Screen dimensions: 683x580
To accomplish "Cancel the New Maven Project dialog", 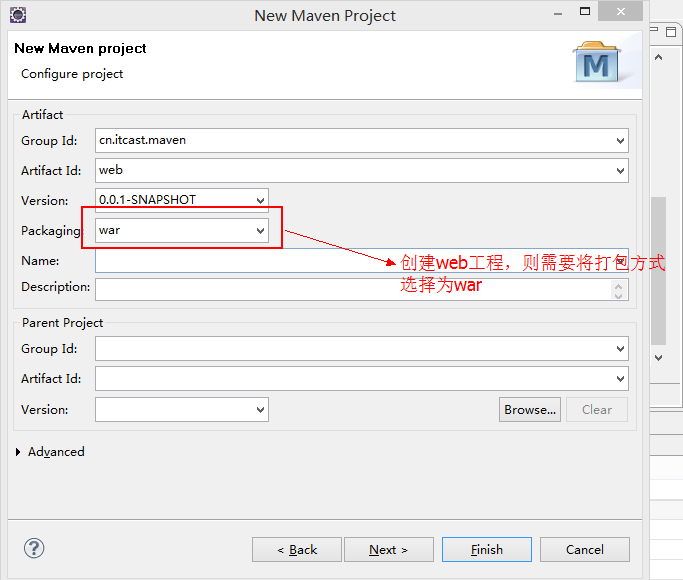I will tap(585, 550).
